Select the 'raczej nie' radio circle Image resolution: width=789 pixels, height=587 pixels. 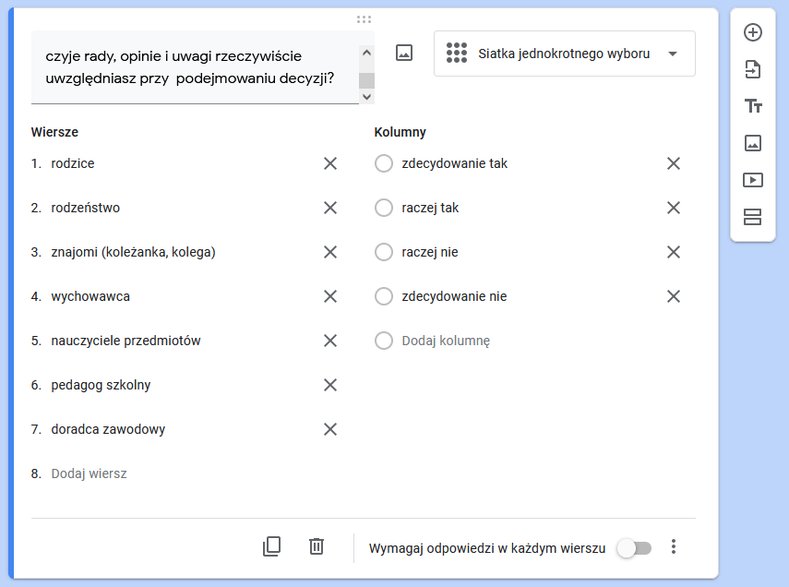click(x=383, y=252)
